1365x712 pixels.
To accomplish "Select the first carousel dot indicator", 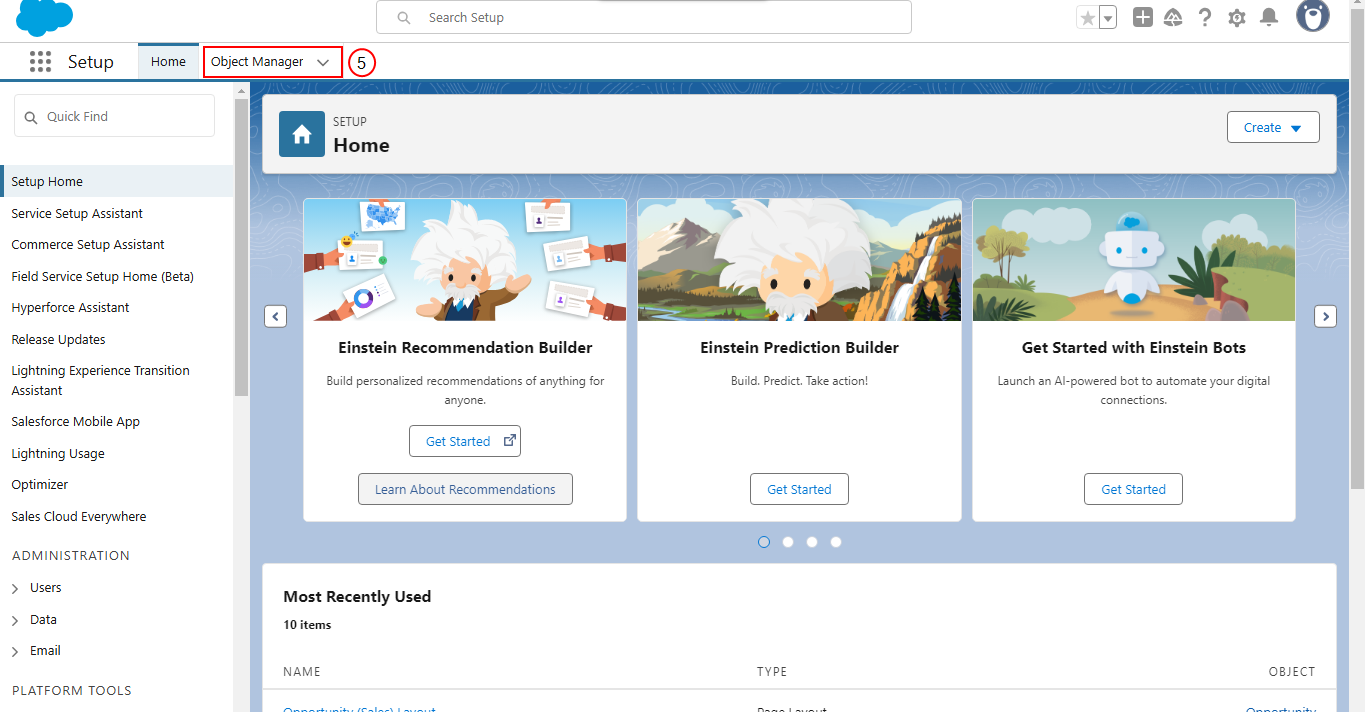I will point(764,542).
